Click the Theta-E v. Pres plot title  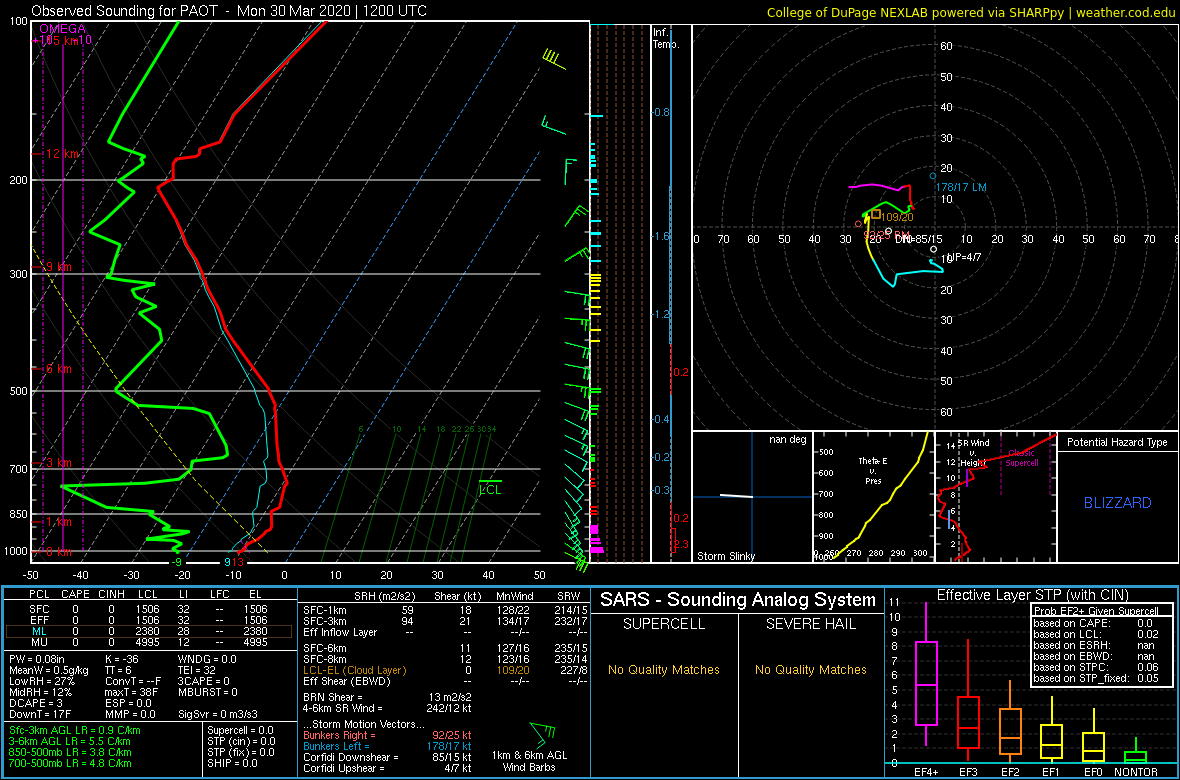(x=874, y=471)
